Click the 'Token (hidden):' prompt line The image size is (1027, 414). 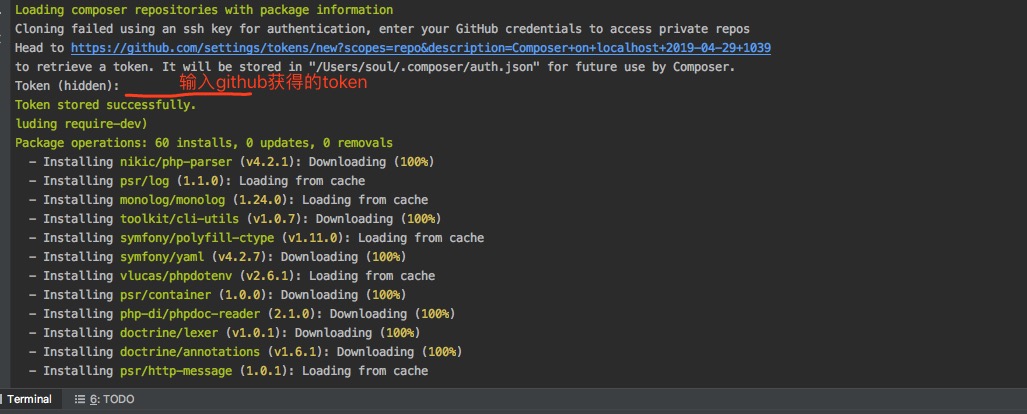[67, 86]
